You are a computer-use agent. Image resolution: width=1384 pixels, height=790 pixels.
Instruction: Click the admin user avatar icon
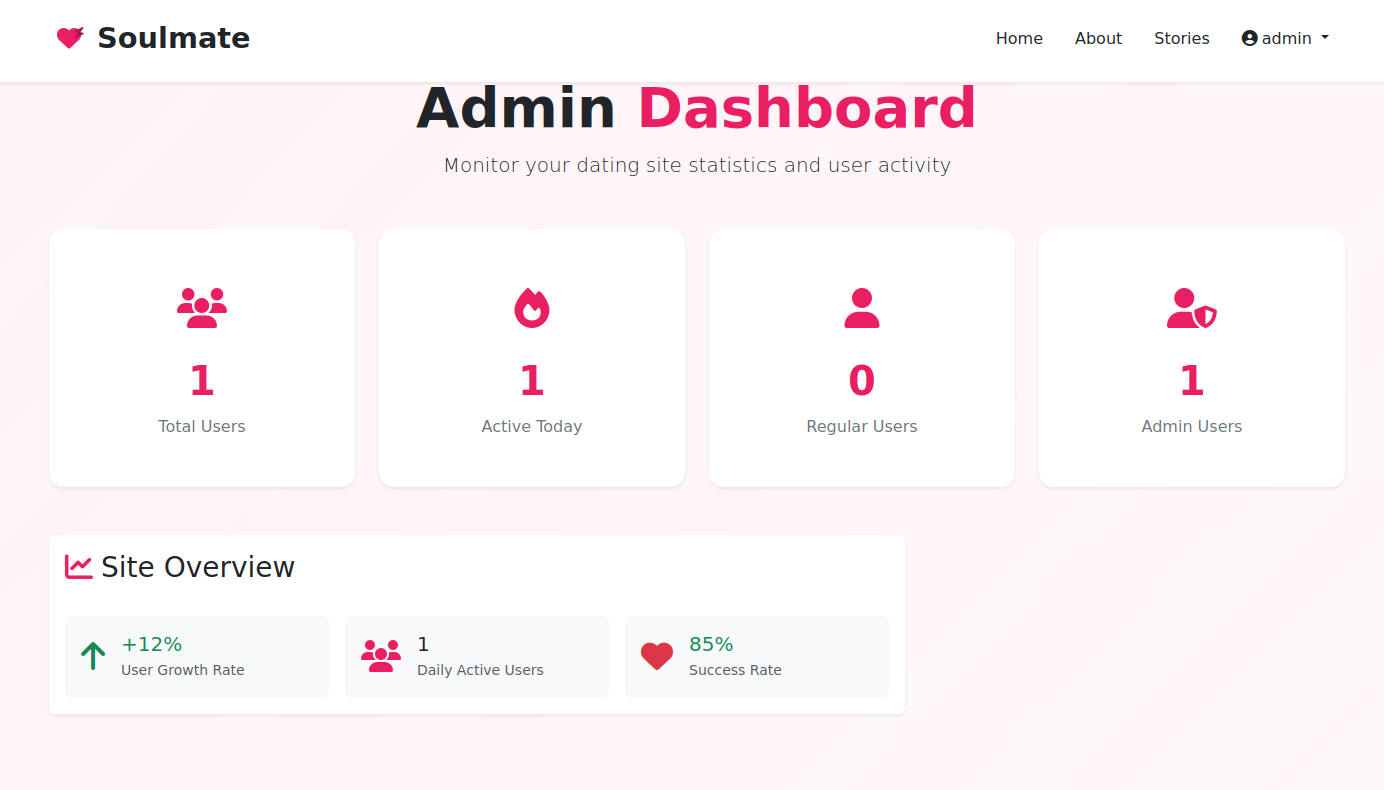coord(1249,38)
